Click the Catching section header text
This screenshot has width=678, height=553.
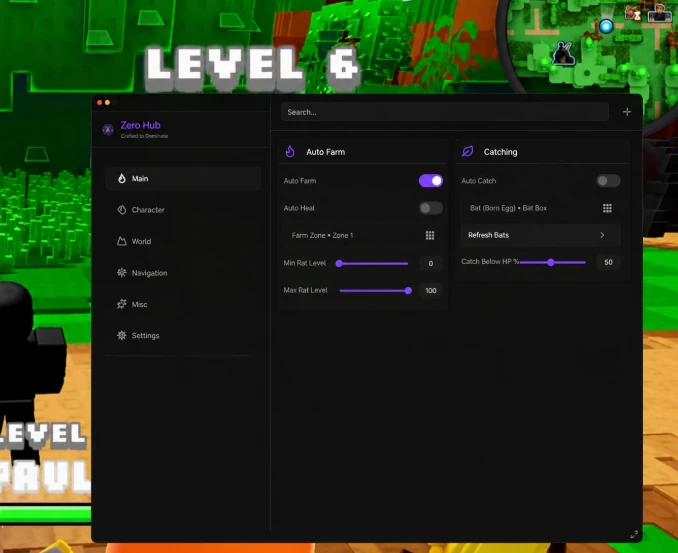coord(500,152)
